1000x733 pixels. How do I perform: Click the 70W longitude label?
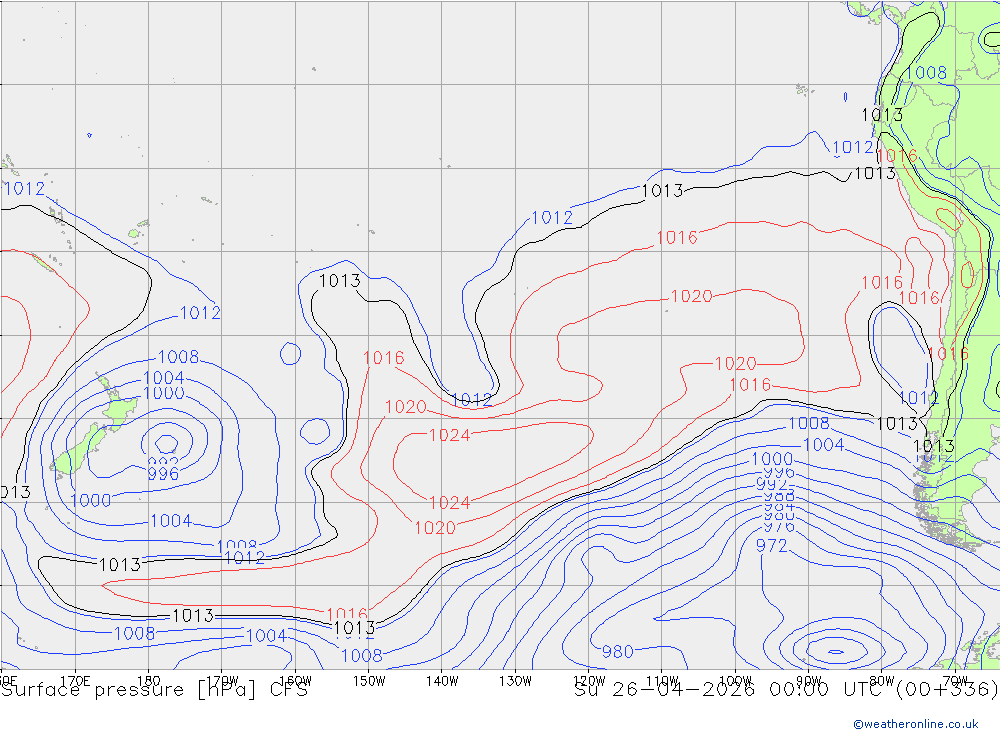[x=955, y=681]
